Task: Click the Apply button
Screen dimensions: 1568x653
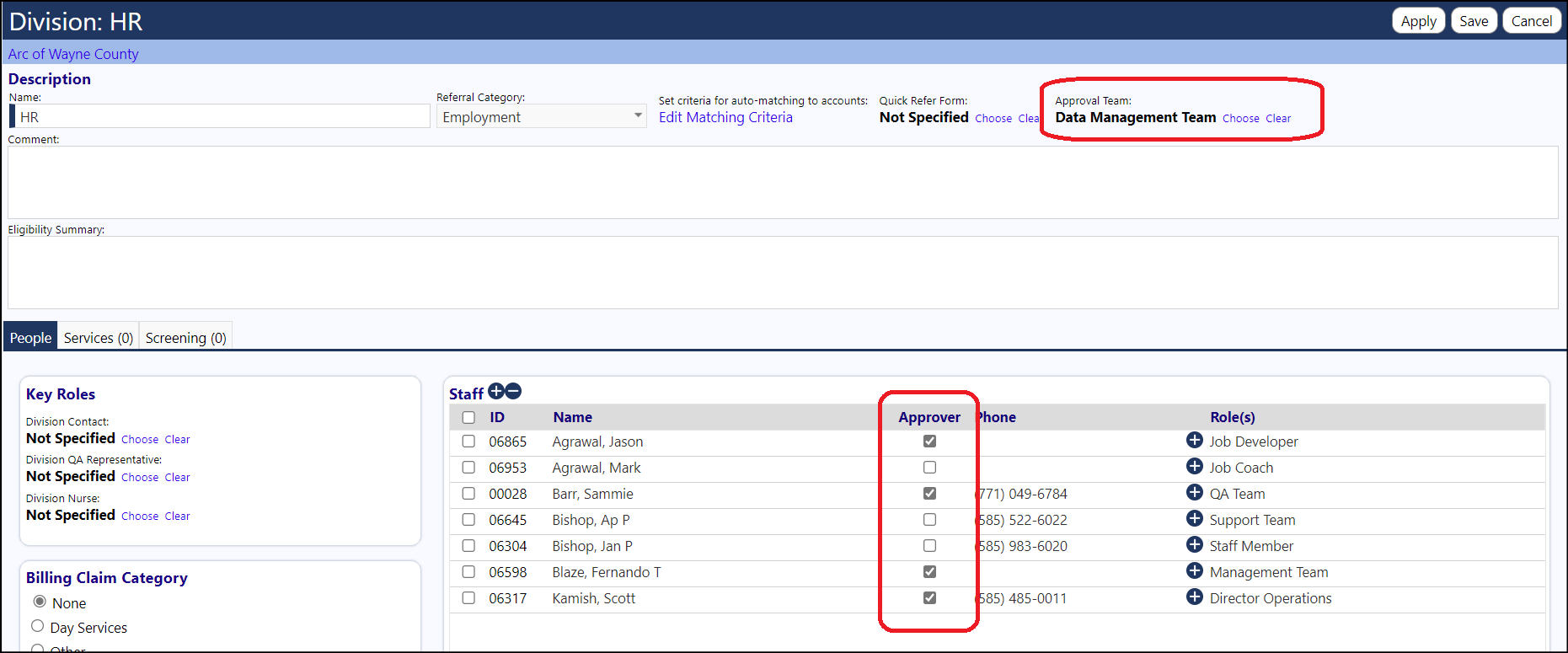Action: [1418, 21]
